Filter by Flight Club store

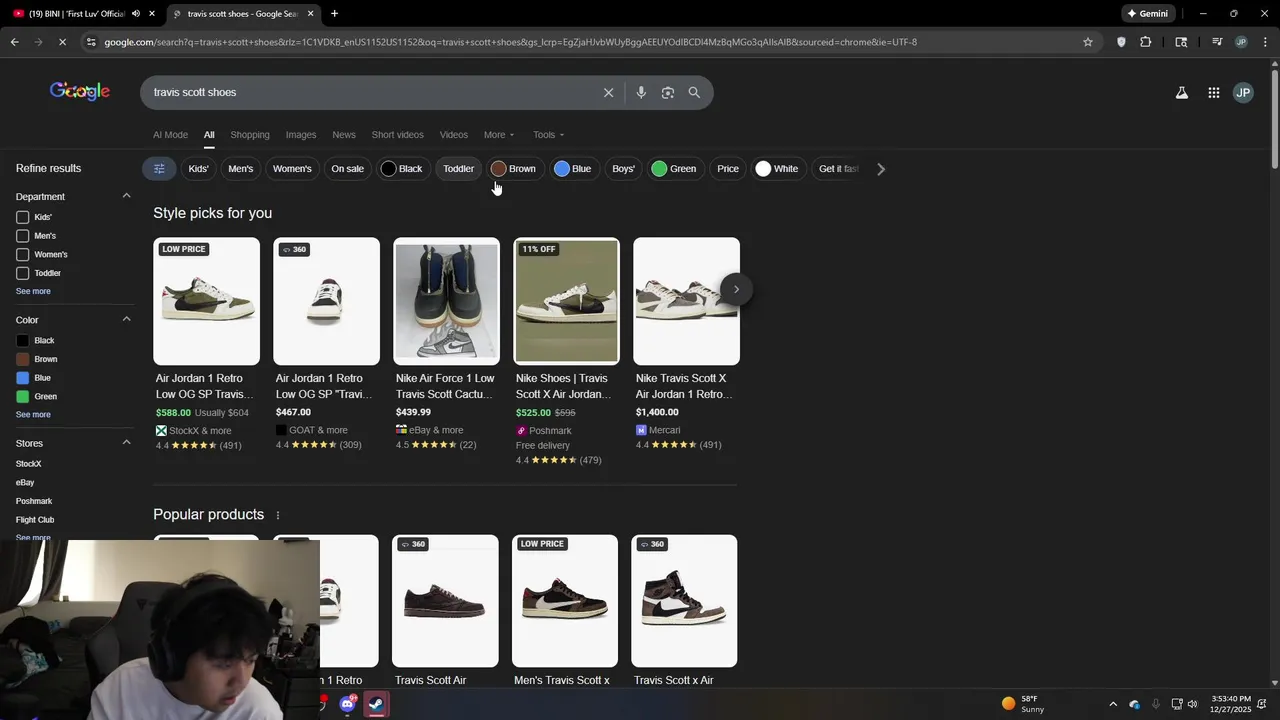[x=35, y=520]
